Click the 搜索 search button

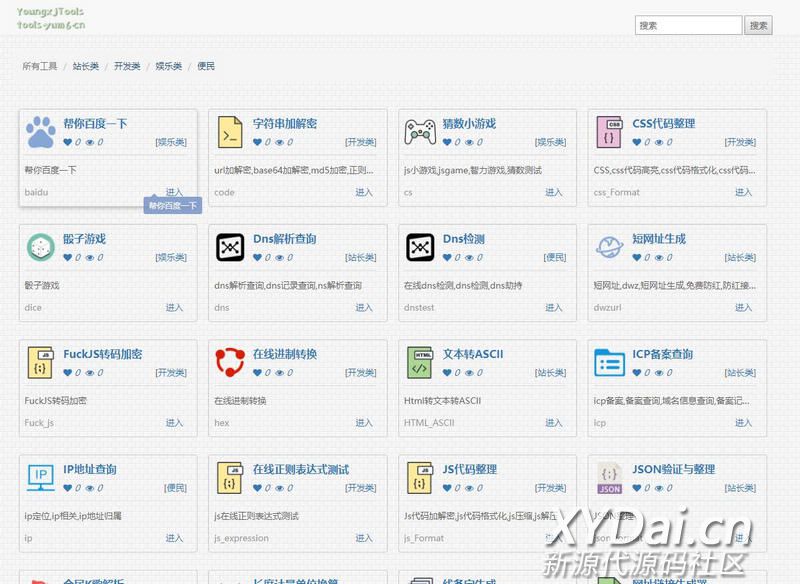pyautogui.click(x=758, y=26)
